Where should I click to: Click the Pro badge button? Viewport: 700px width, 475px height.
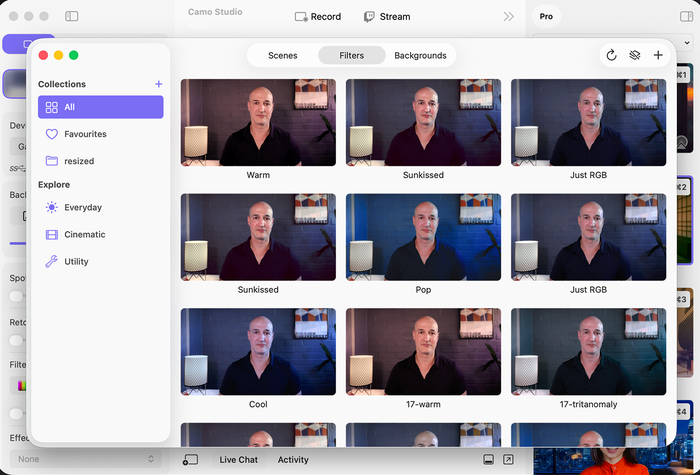[x=546, y=17]
